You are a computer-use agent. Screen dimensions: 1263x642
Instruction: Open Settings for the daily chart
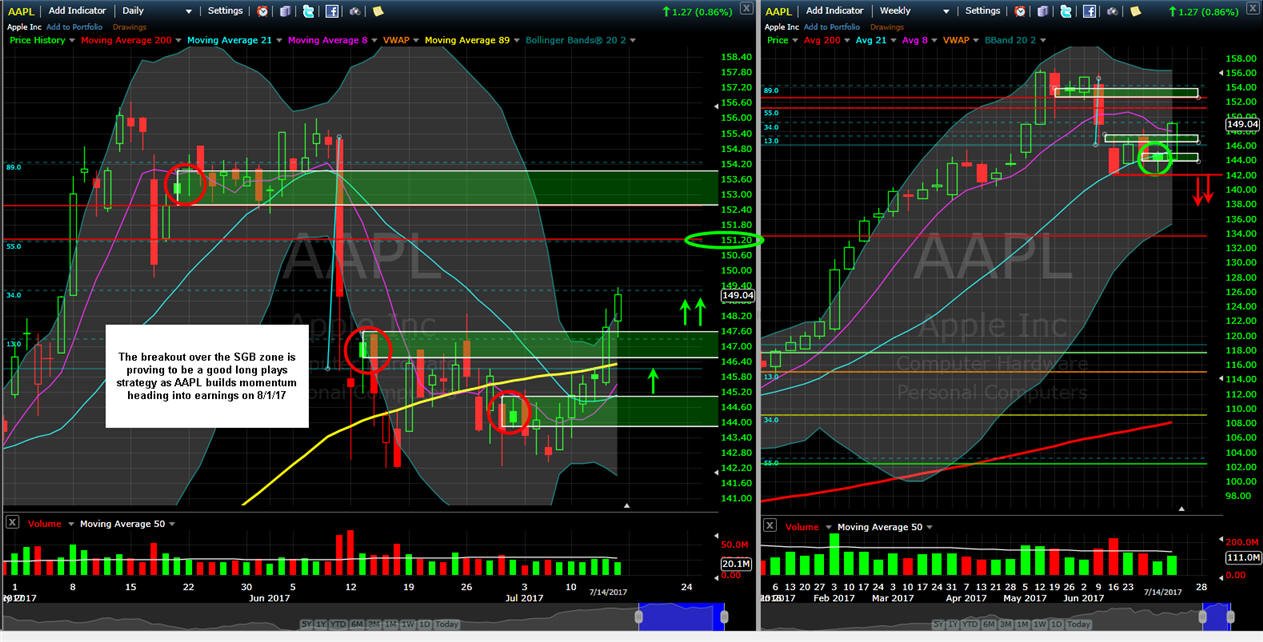tap(225, 11)
